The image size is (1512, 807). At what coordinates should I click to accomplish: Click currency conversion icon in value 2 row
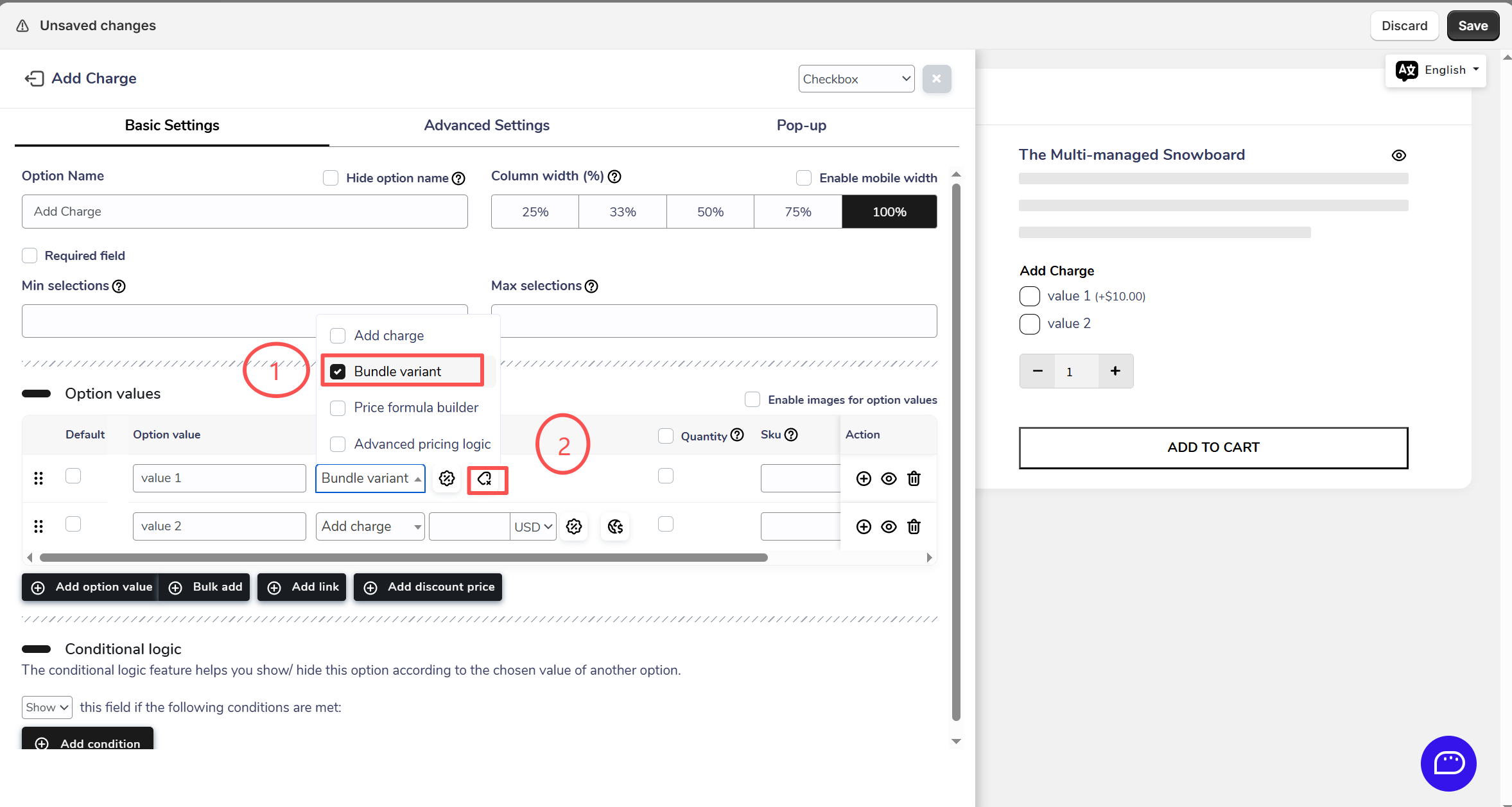coord(615,526)
